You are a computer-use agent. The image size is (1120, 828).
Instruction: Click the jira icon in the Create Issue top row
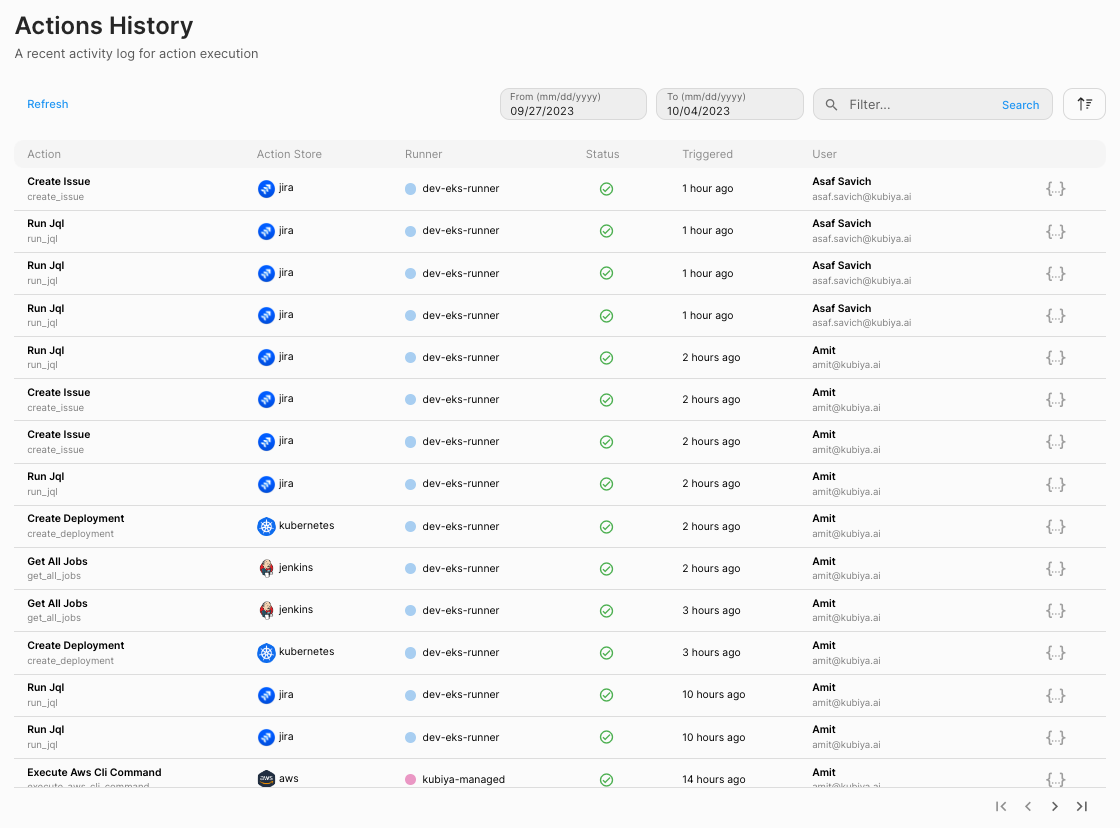coord(266,188)
